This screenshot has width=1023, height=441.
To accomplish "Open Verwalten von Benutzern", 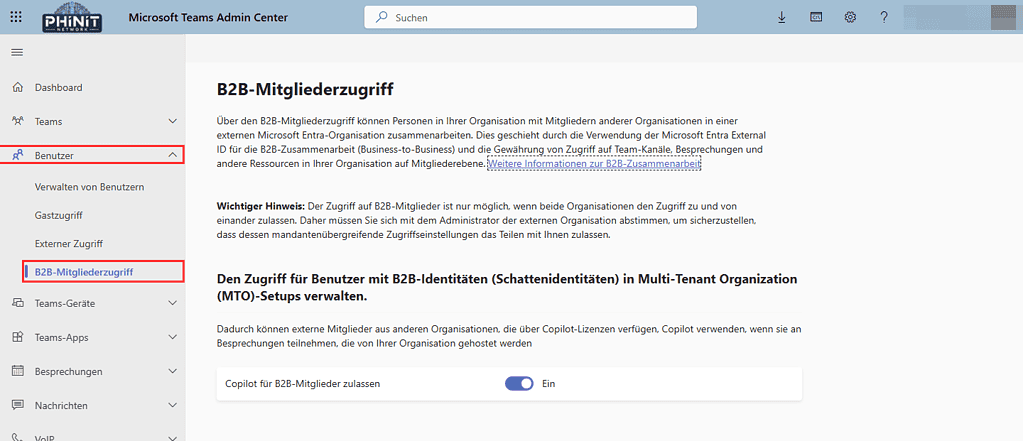I will (90, 188).
